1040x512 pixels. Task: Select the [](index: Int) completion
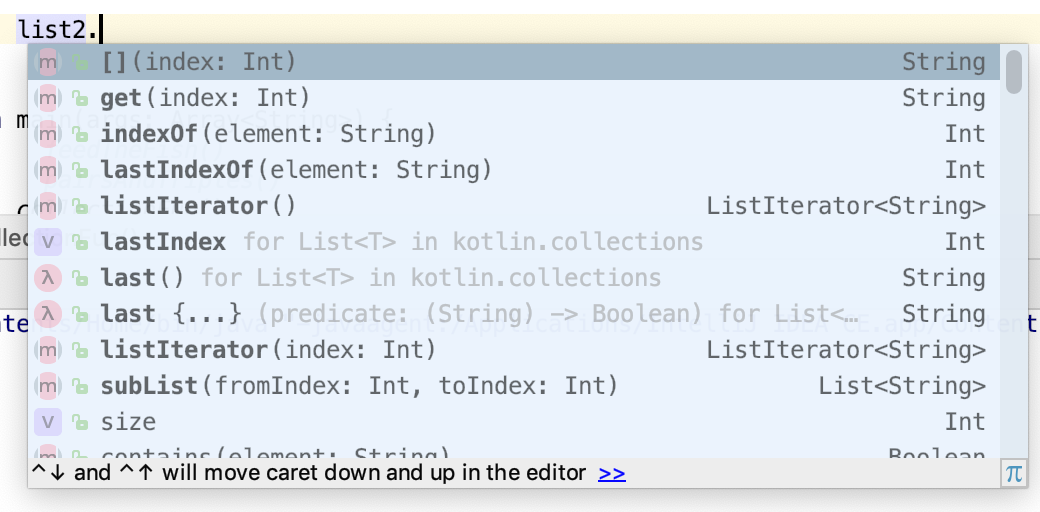(199, 62)
